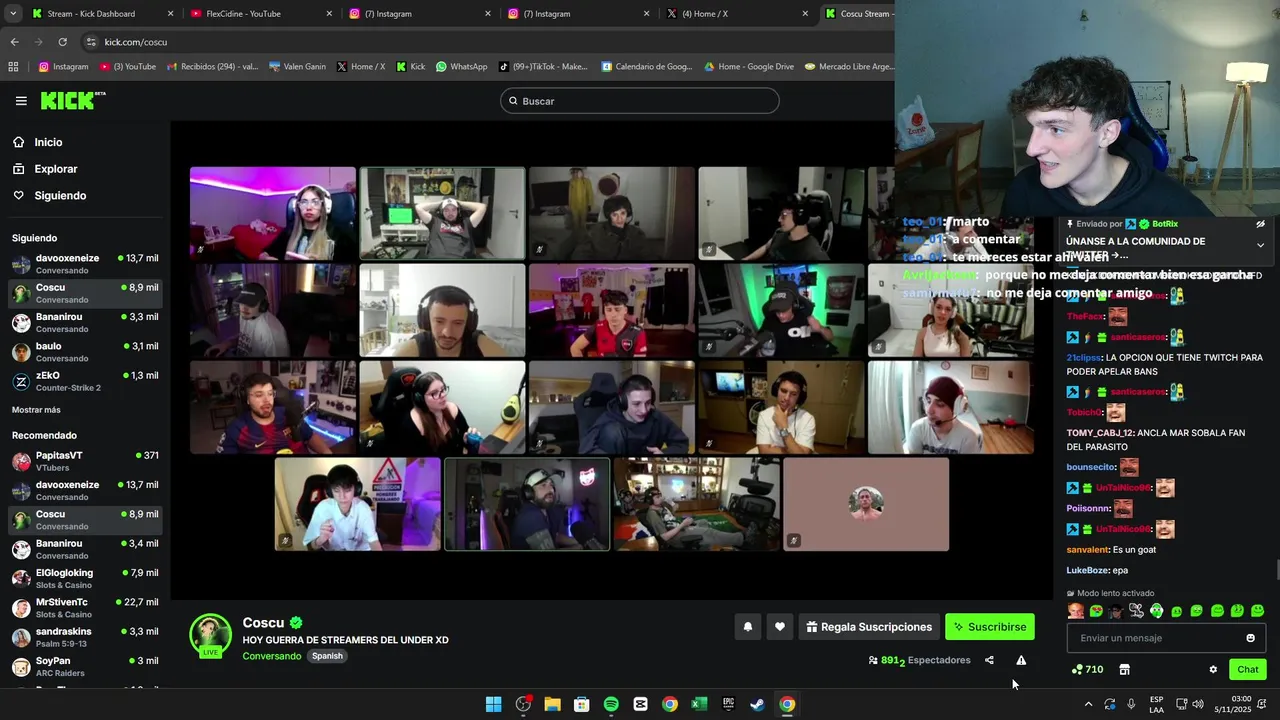1280x720 pixels.
Task: Click username 21clipss in chat
Action: [x=1084, y=357]
